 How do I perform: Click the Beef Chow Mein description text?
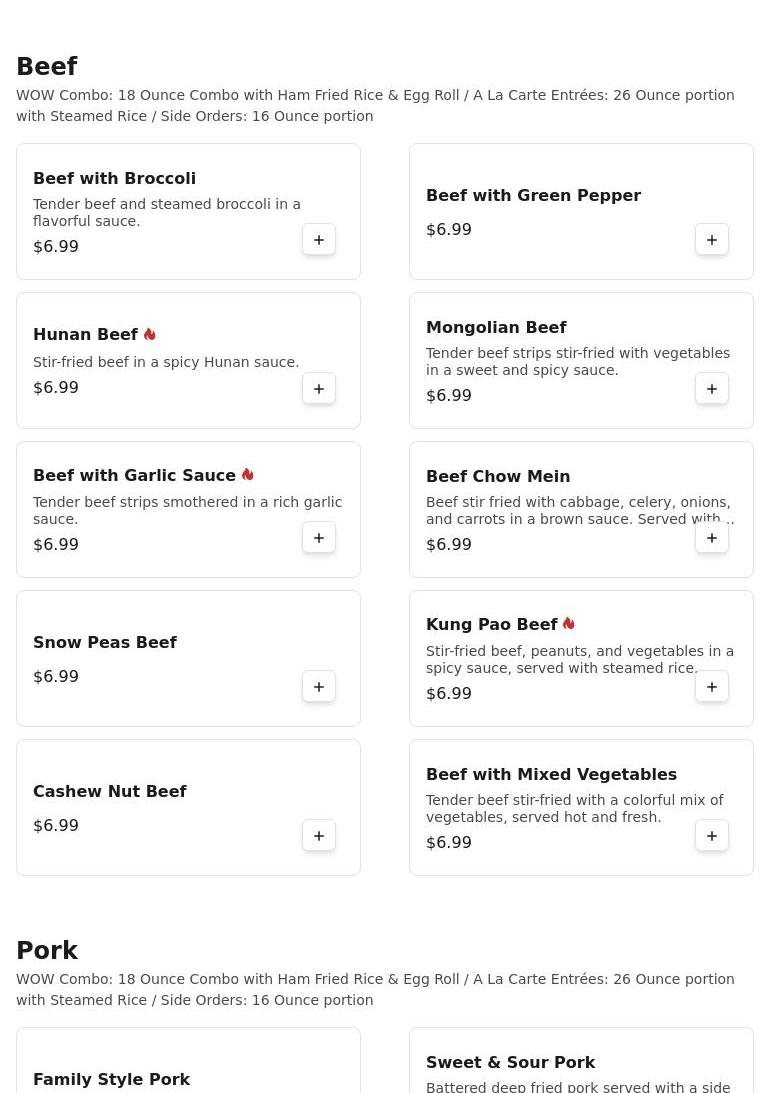click(x=579, y=511)
